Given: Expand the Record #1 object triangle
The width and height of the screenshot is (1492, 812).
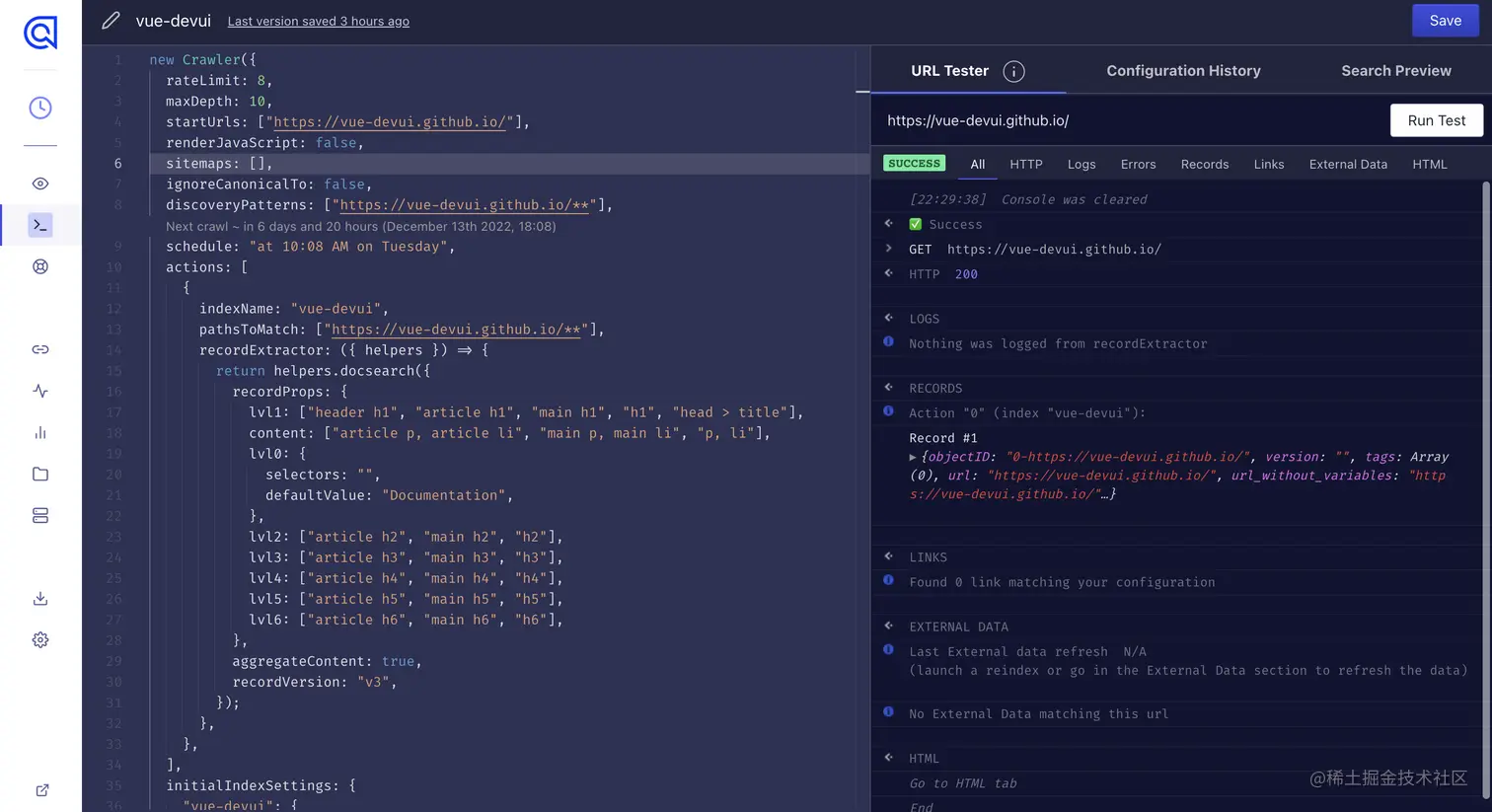Looking at the screenshot, I should point(913,457).
